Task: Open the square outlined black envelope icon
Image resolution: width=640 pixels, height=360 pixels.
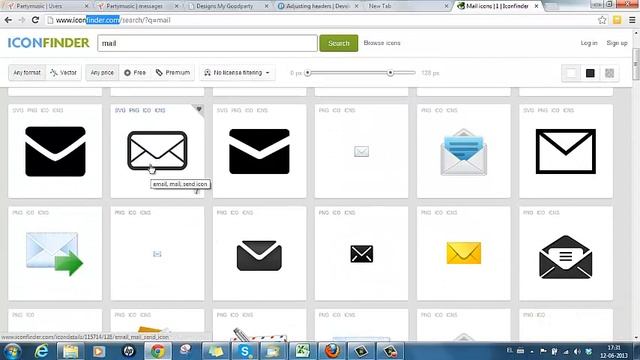Action: pos(566,151)
